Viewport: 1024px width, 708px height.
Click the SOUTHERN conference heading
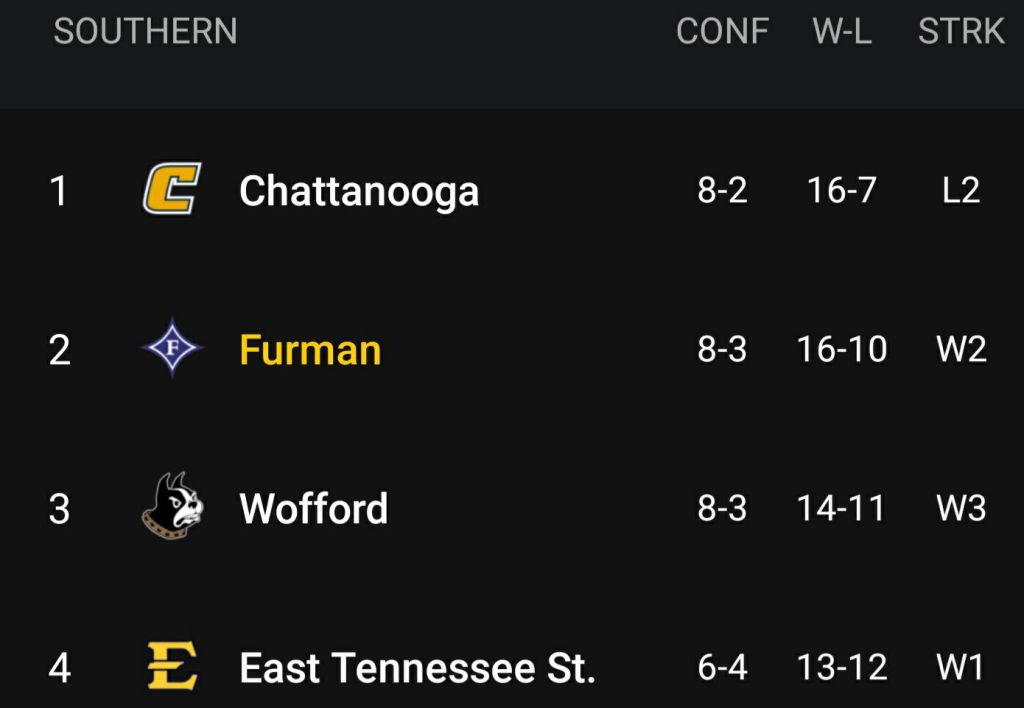tap(146, 32)
